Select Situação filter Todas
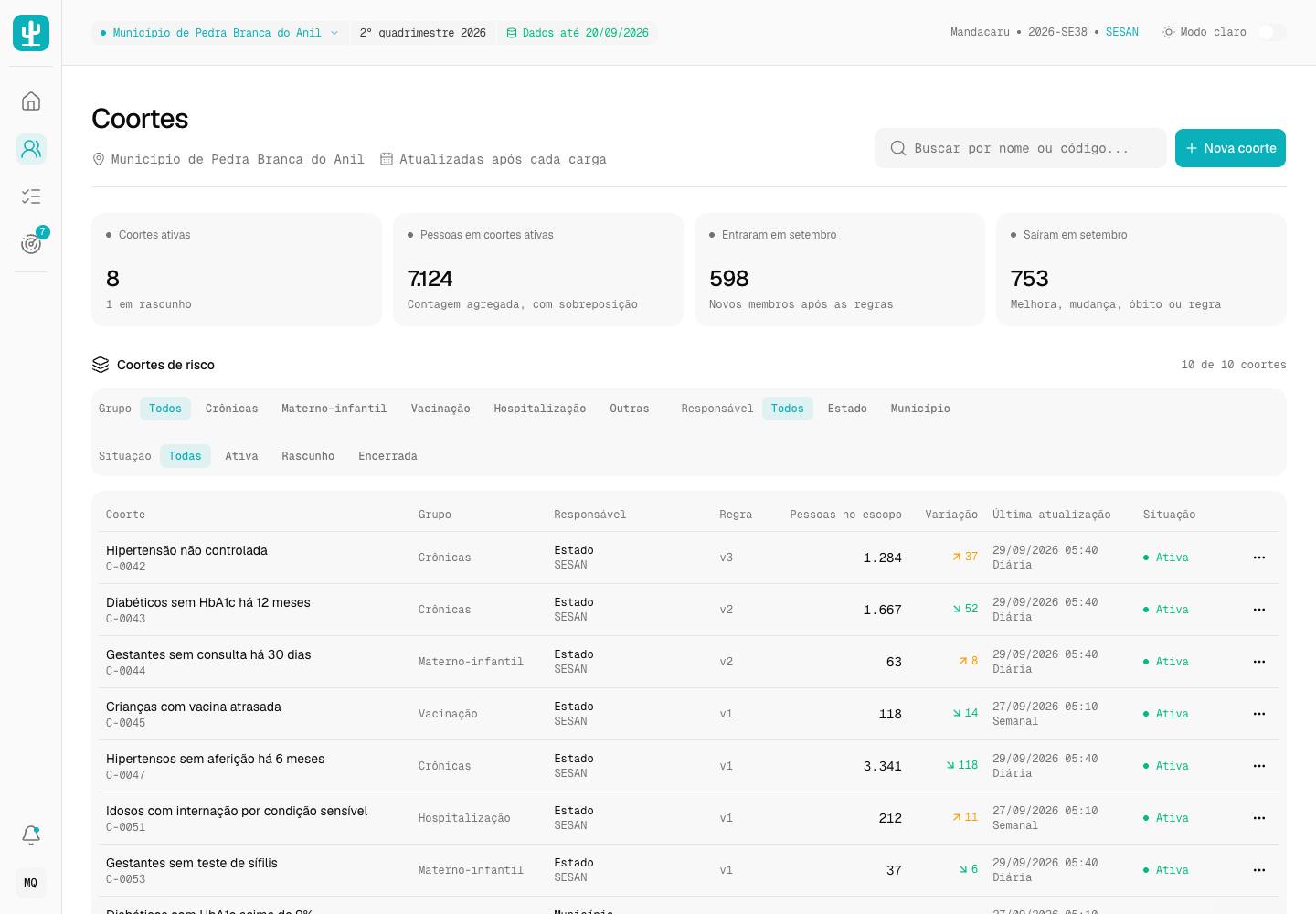1316x914 pixels. (x=186, y=456)
